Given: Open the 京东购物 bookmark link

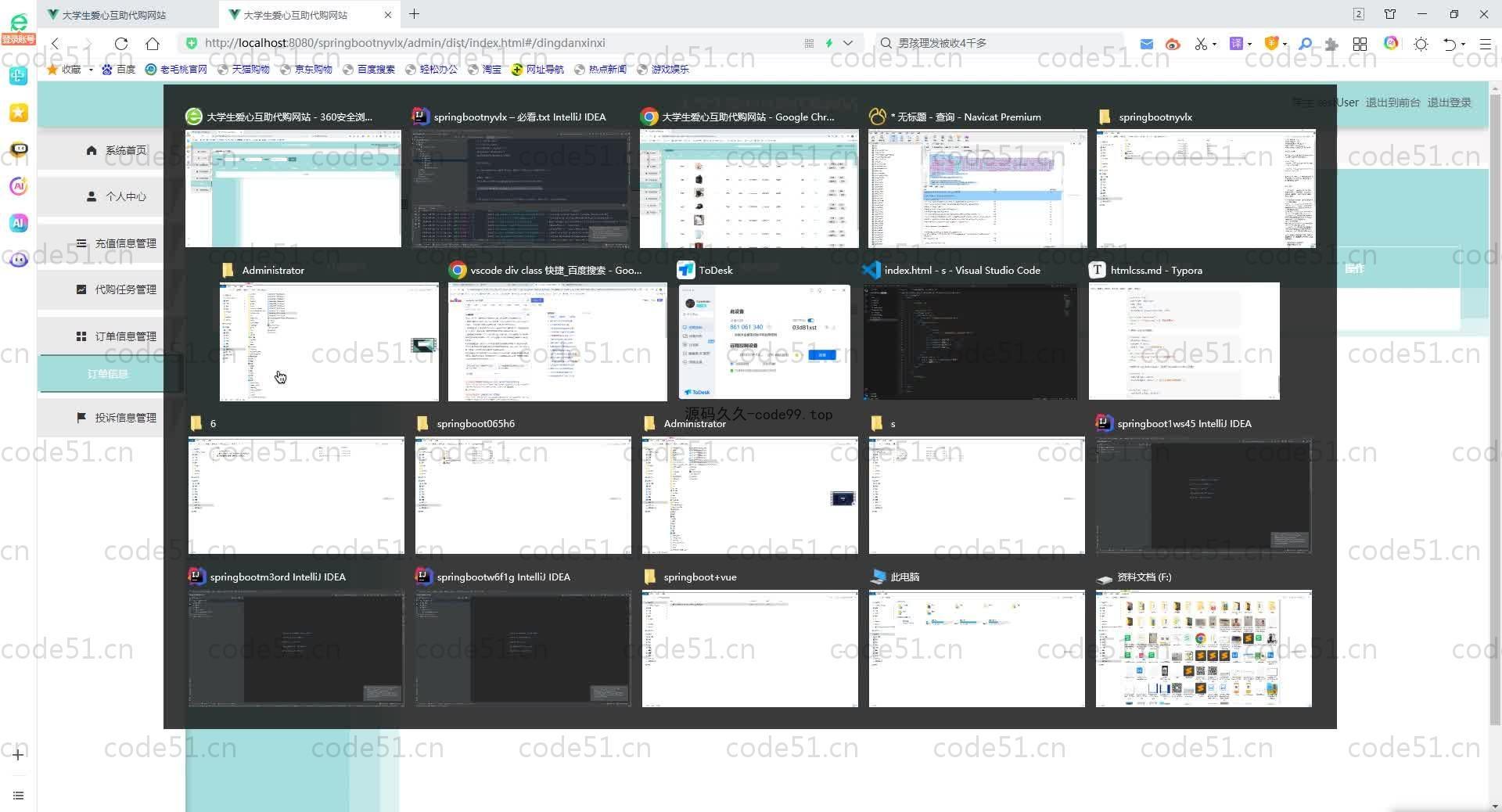Looking at the screenshot, I should point(313,70).
